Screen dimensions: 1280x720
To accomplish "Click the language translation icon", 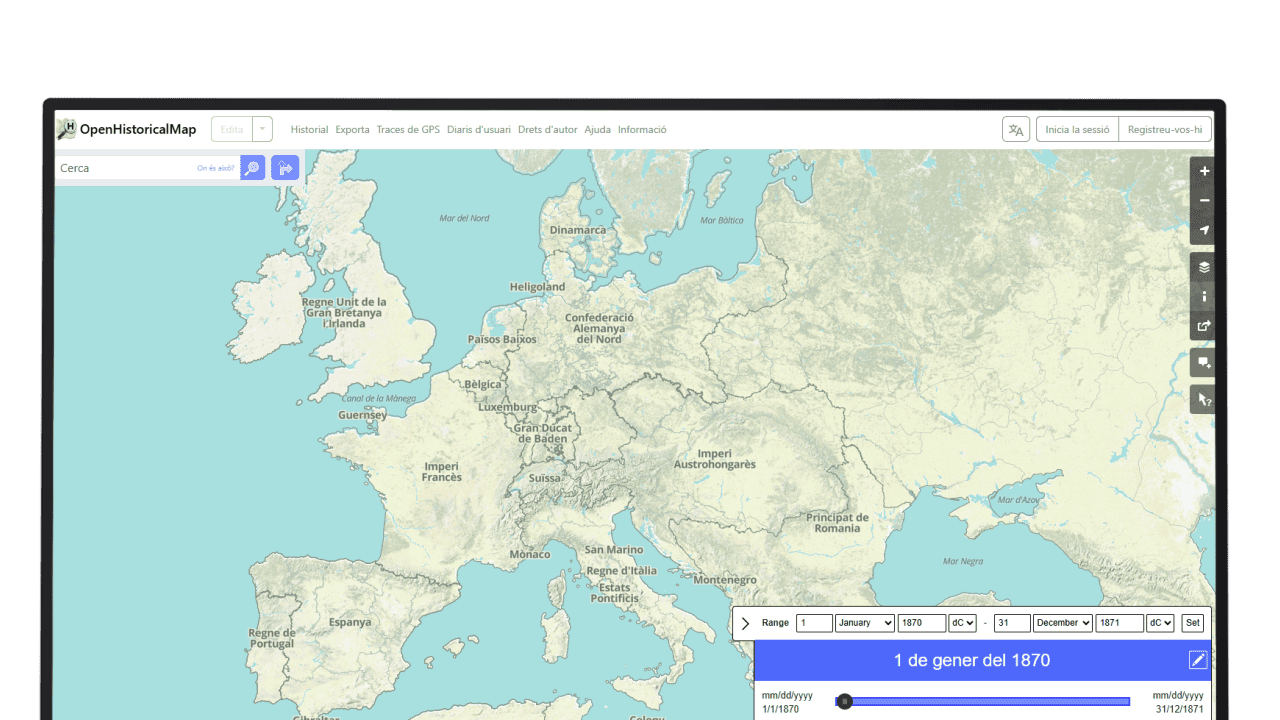I will point(1015,128).
